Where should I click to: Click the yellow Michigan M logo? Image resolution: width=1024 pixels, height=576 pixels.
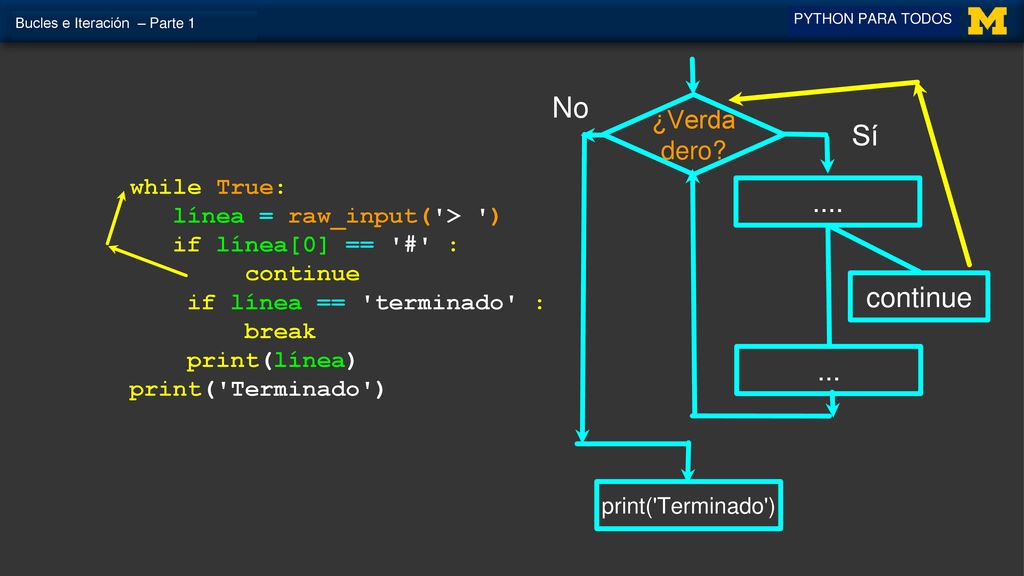(x=987, y=21)
